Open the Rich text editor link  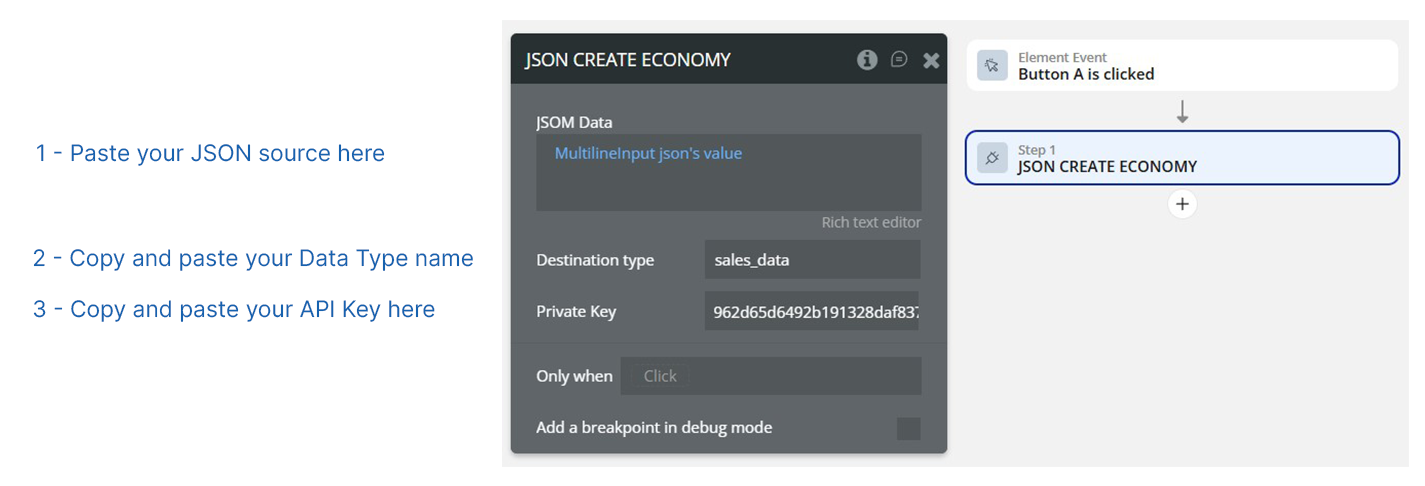pos(871,222)
